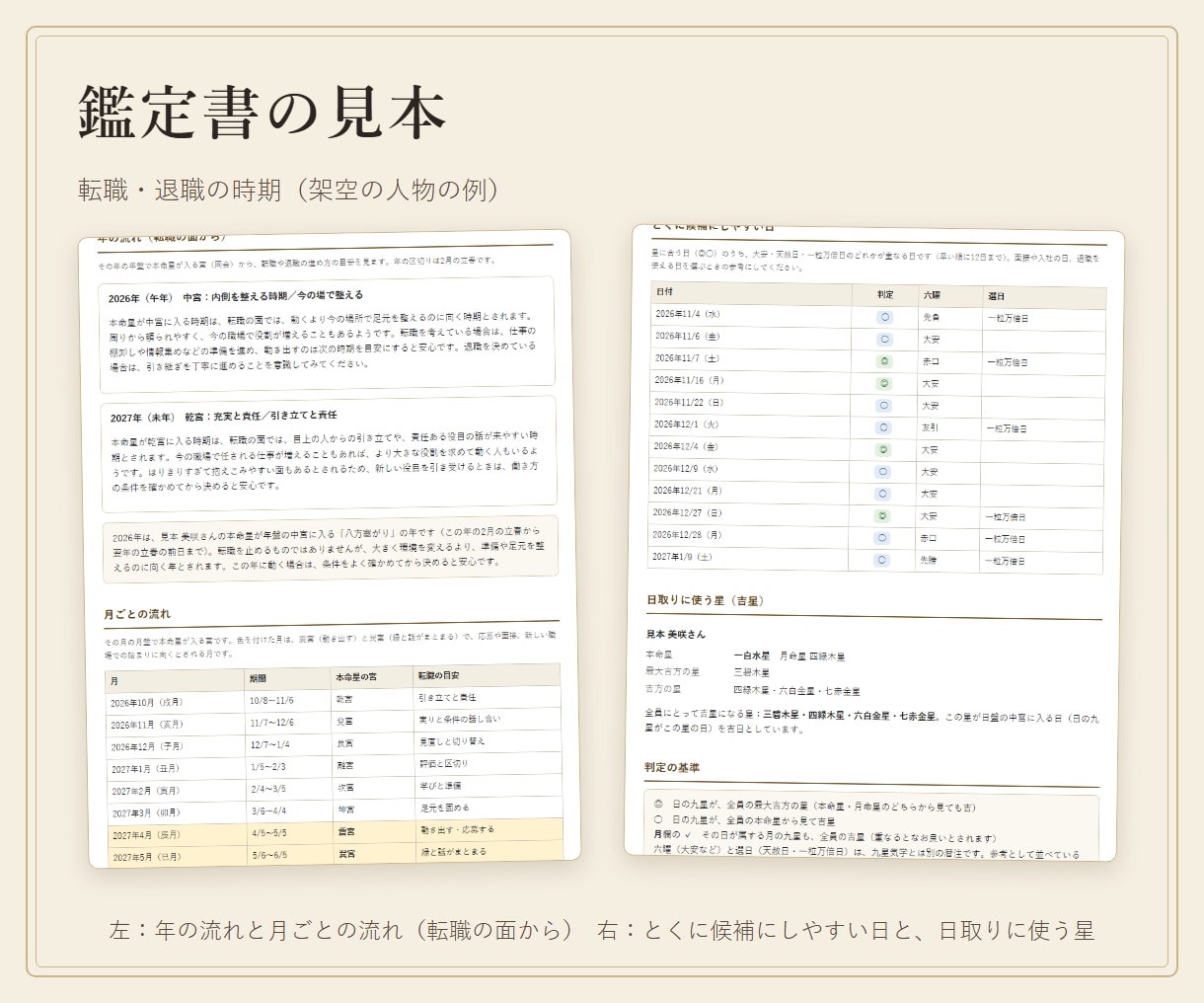The image size is (1204, 1003).
Task: Click the judgment badge for 2026/11/22
Action: 884,406
